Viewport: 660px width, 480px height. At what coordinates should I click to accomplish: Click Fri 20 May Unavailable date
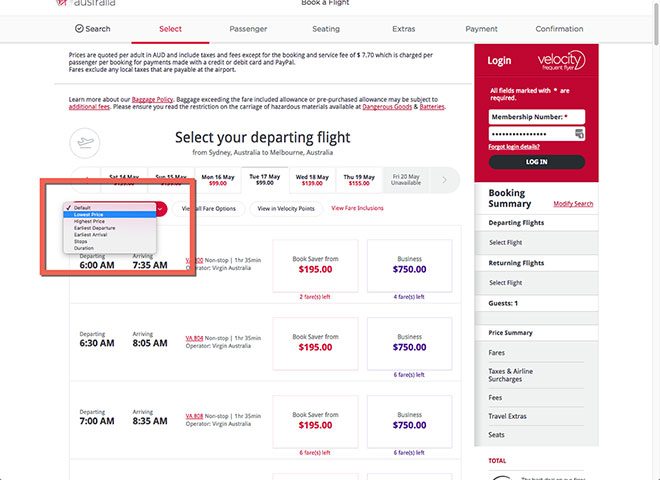[406, 180]
